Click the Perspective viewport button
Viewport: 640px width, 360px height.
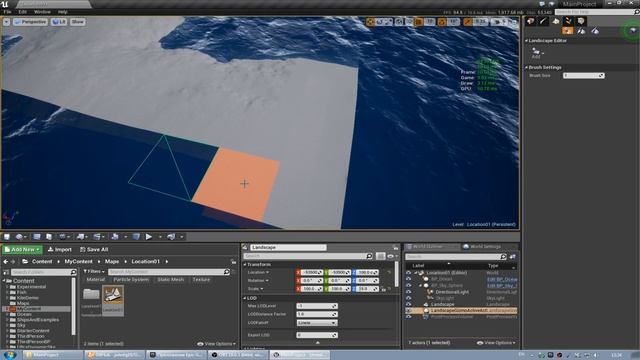click(x=31, y=22)
